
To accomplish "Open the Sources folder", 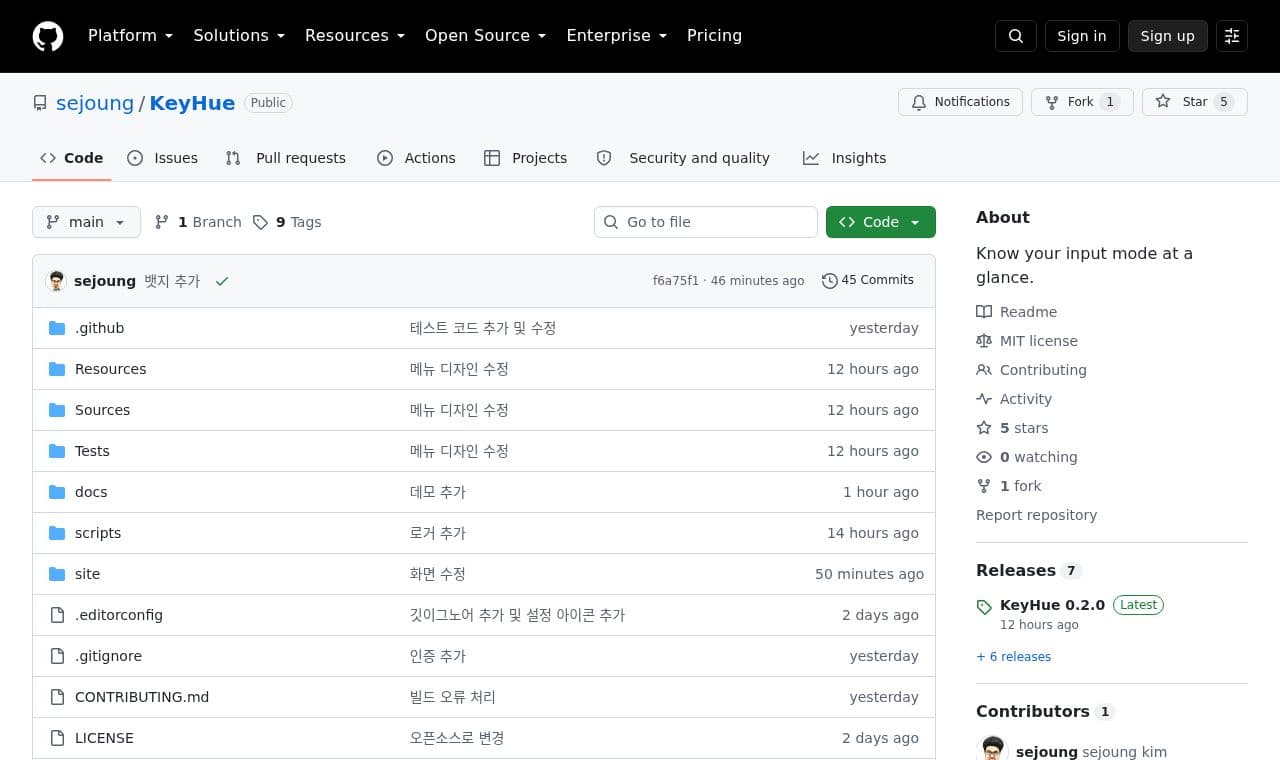I will point(102,410).
